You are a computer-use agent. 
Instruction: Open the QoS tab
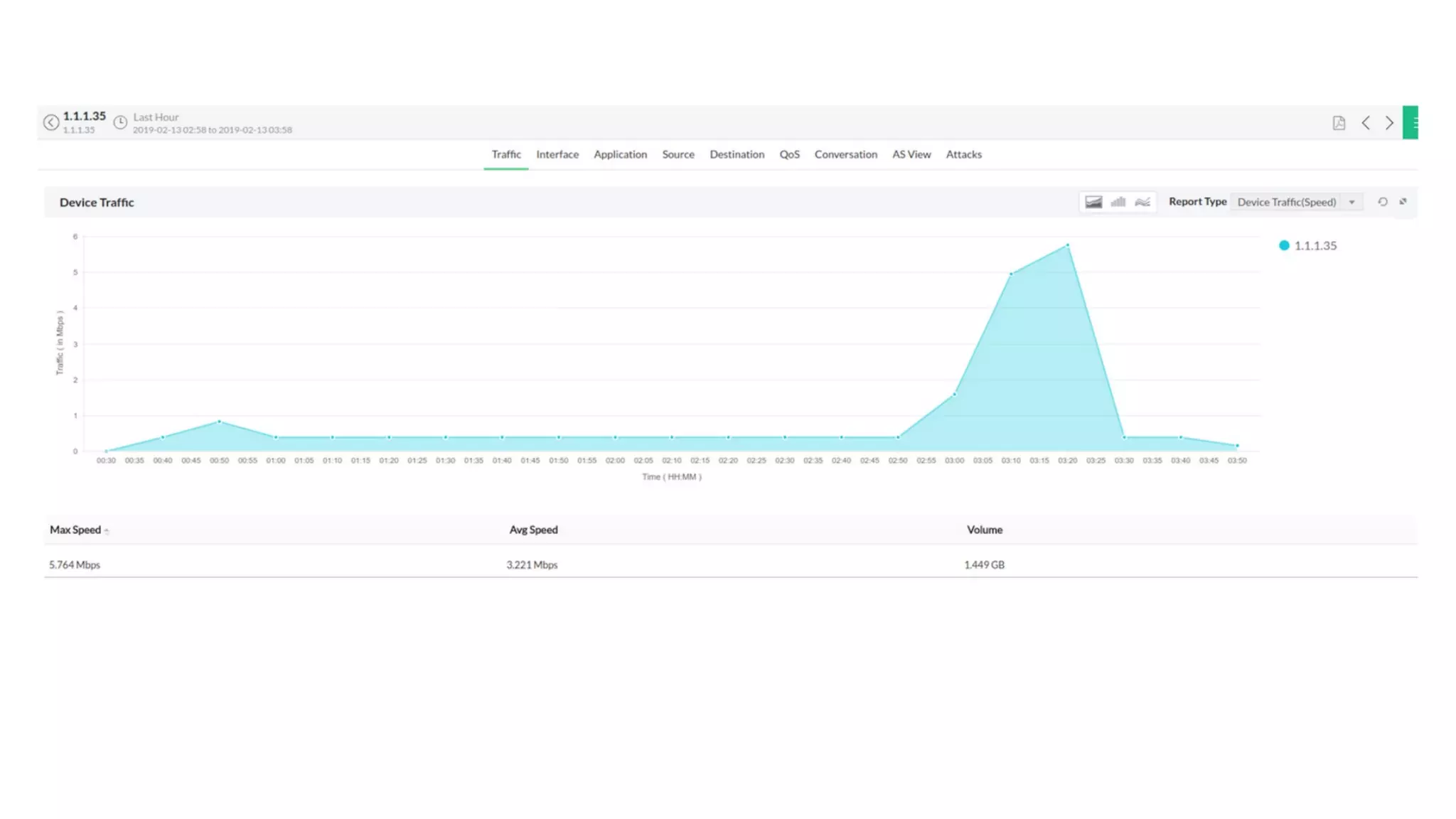789,154
